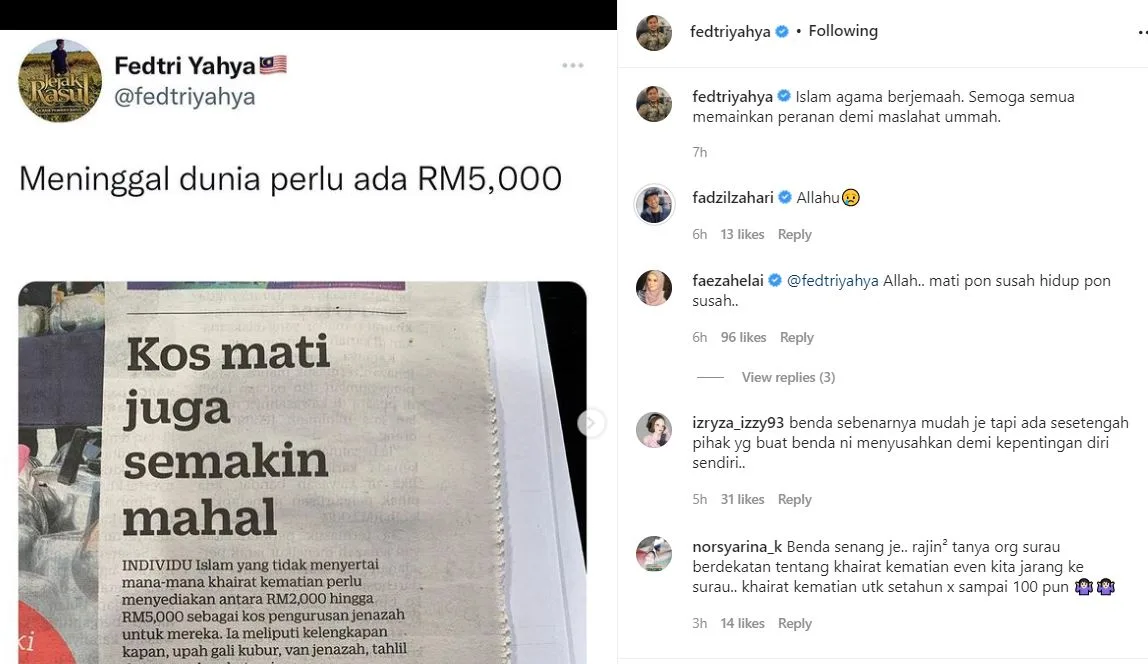This screenshot has height=664, width=1148.
Task: Show the 13 likes on fadzilzahari's comment
Action: 742,234
